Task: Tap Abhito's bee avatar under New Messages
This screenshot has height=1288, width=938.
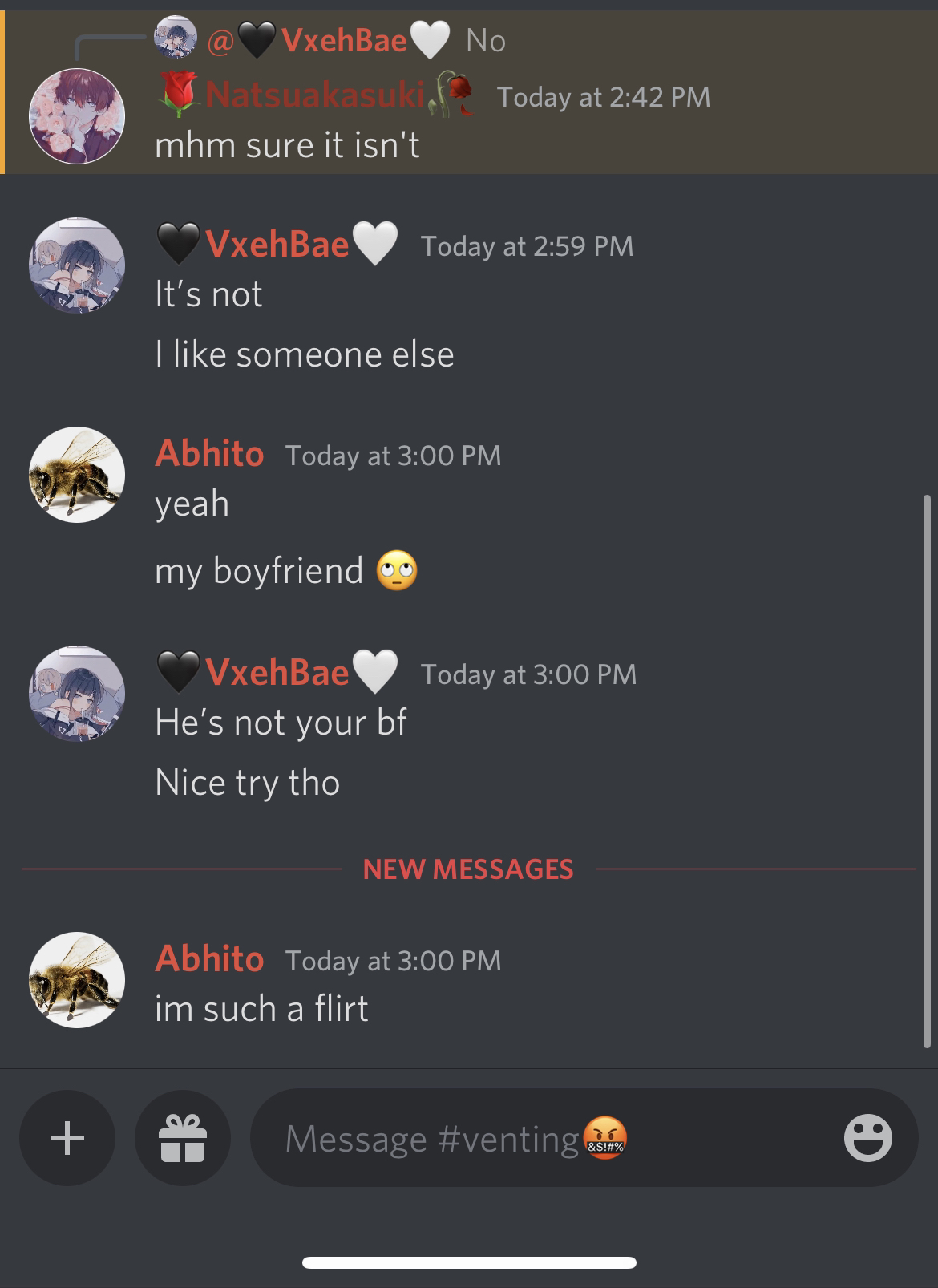Action: pyautogui.click(x=77, y=980)
